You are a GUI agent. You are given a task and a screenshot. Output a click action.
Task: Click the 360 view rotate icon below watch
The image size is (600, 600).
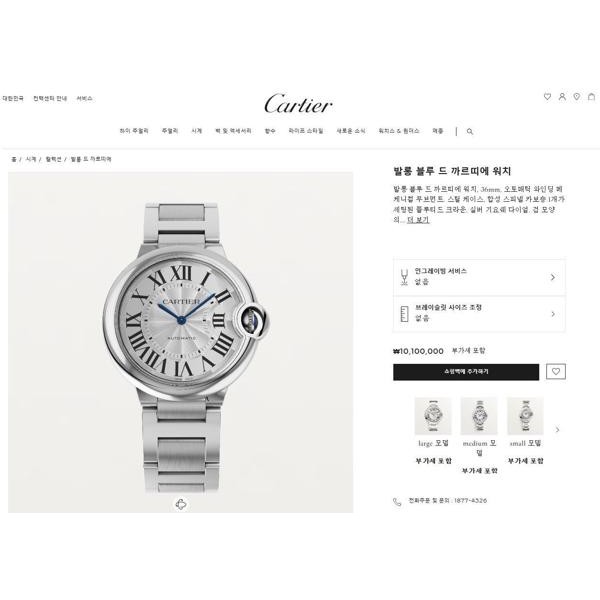click(181, 504)
